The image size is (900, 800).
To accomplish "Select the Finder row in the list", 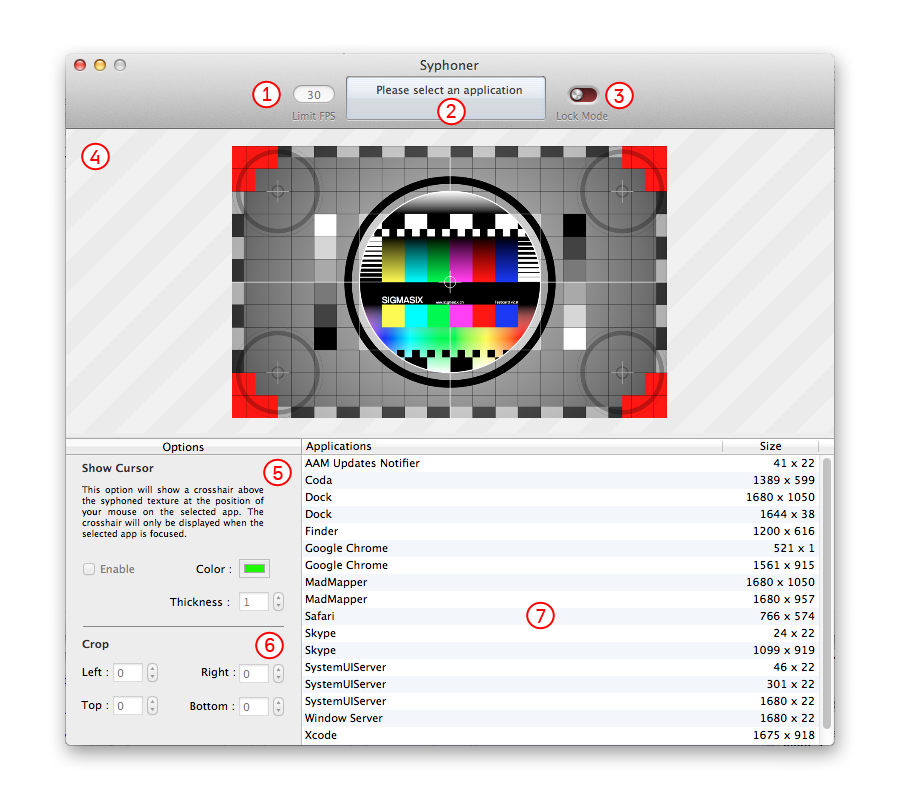I will 322,531.
